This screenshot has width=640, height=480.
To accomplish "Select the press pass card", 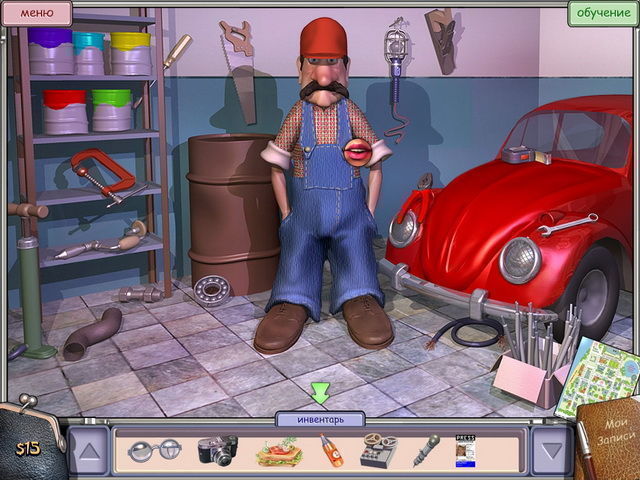I will click(467, 451).
